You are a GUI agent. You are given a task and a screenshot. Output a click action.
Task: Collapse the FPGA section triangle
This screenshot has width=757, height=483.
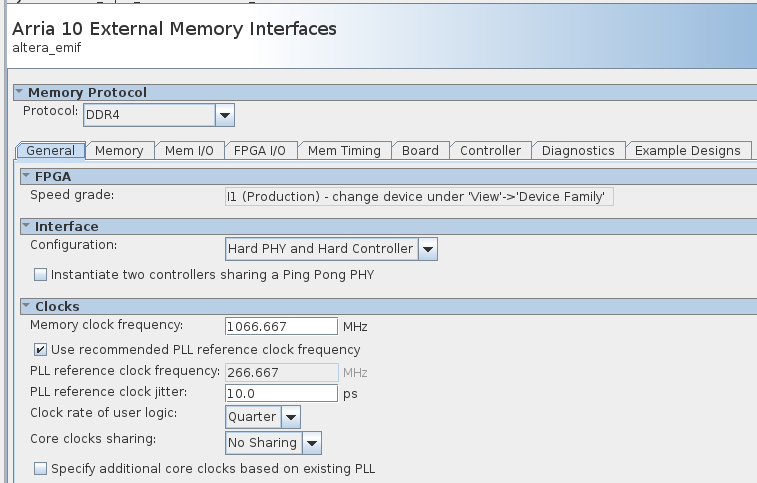(x=26, y=176)
